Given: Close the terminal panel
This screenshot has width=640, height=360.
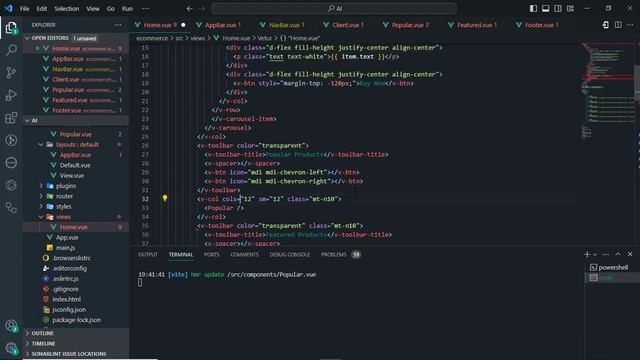Looking at the screenshot, I should click(630, 254).
